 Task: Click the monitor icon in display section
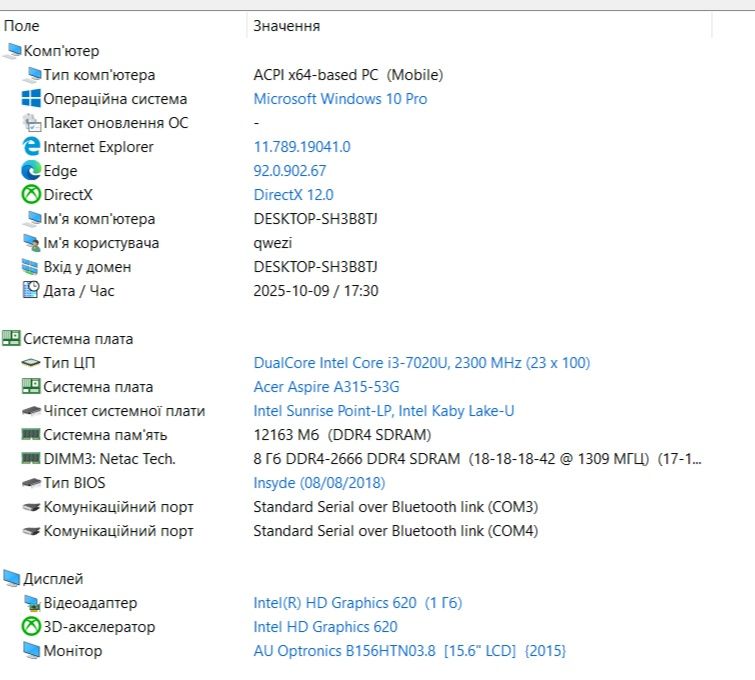click(31, 651)
